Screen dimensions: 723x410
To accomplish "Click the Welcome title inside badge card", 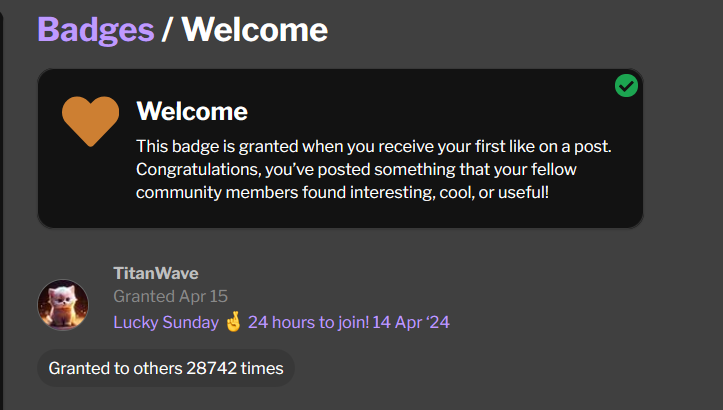I will [192, 111].
